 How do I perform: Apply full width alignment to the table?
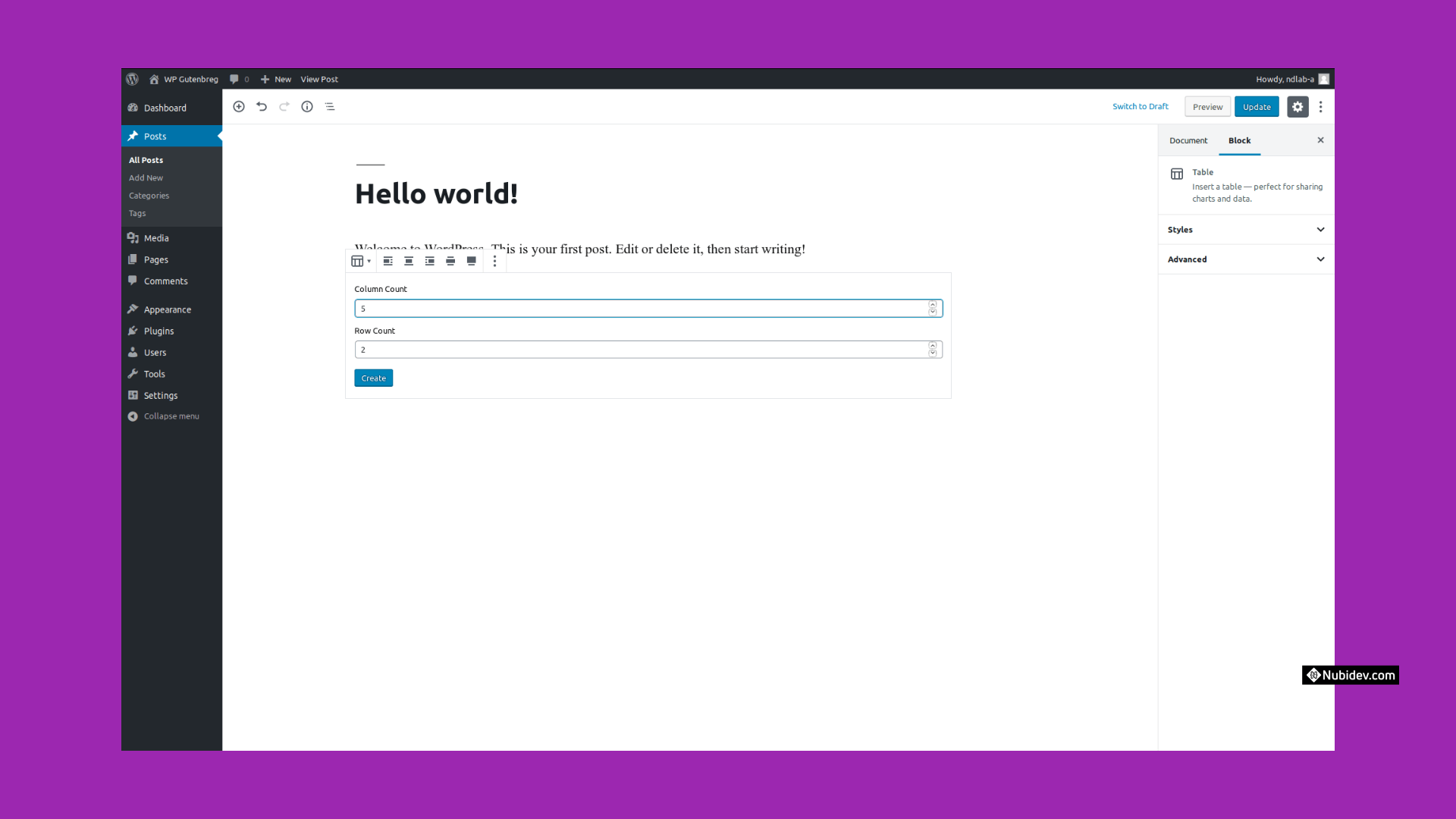471,261
